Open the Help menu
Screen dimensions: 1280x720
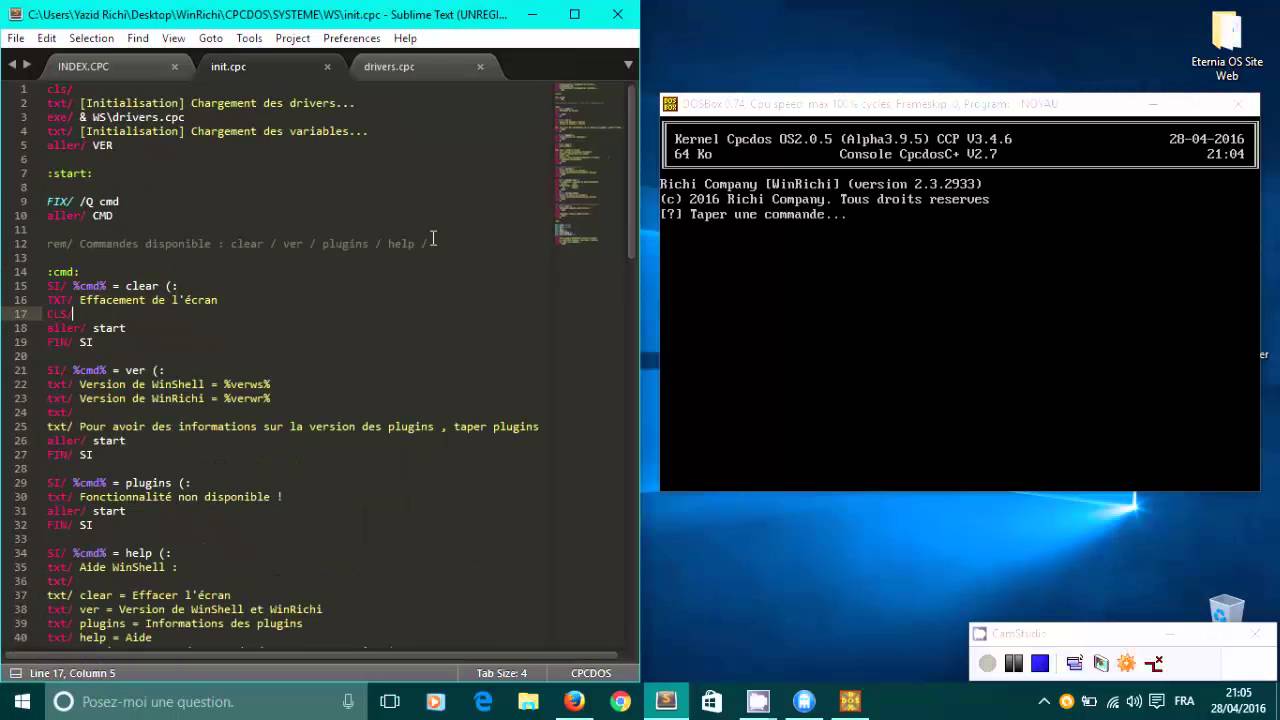click(405, 38)
